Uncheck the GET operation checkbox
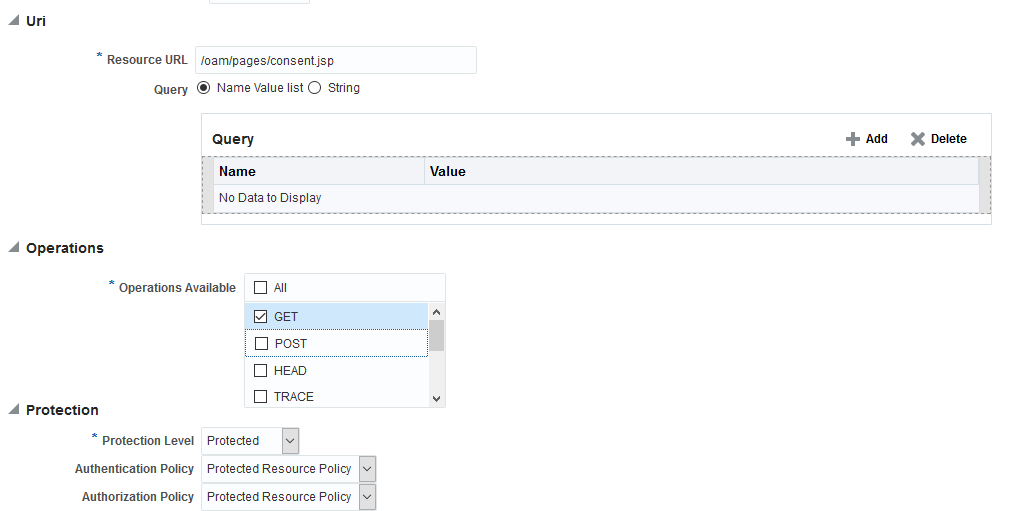Image resolution: width=1009 pixels, height=511 pixels. tap(261, 316)
